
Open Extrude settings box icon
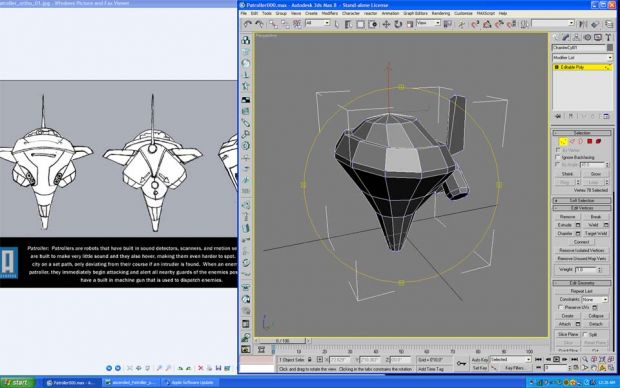click(578, 225)
